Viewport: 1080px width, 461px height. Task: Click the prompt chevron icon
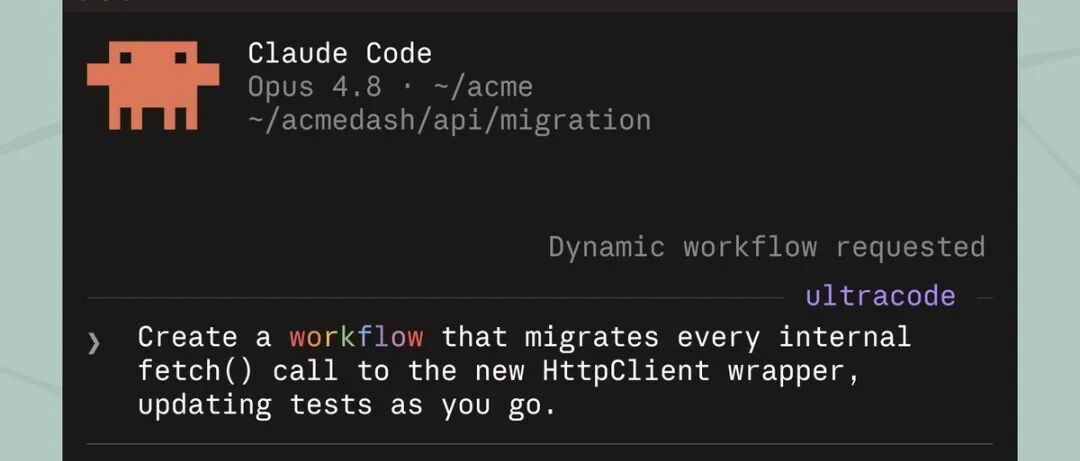(x=94, y=342)
